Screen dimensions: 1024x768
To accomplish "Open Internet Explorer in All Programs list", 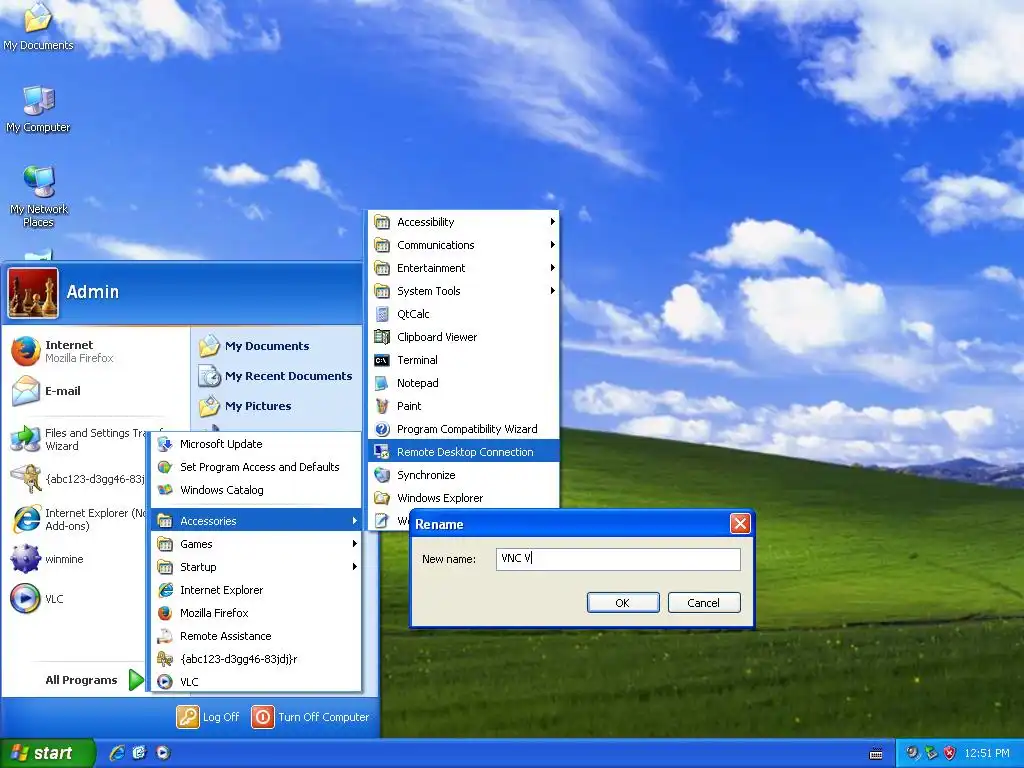I will pos(256,590).
